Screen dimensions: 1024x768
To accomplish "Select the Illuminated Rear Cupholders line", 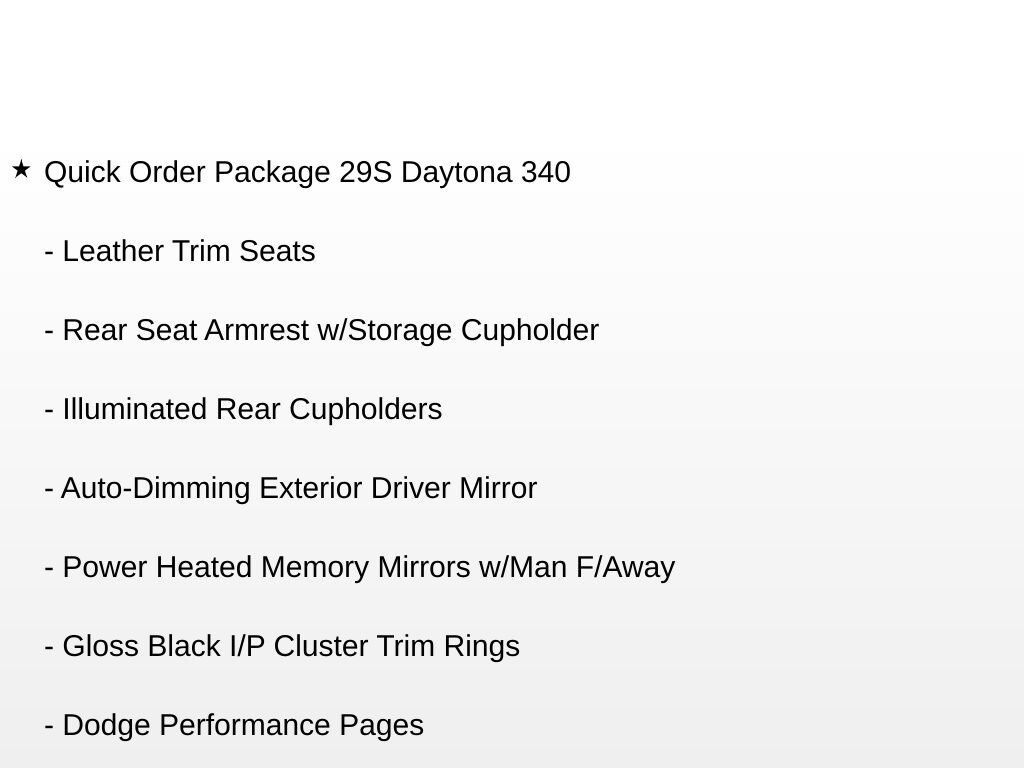I will [x=243, y=410].
